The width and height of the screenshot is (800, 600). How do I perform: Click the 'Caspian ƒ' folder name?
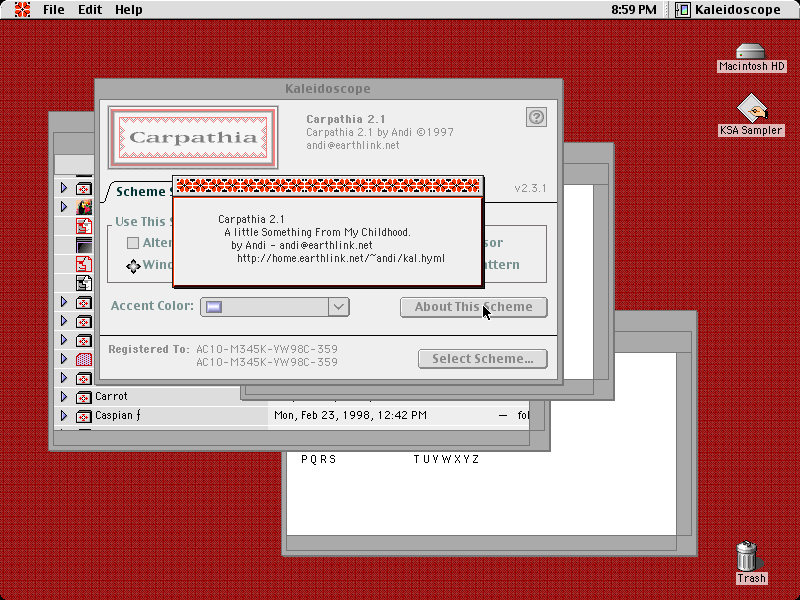[118, 416]
